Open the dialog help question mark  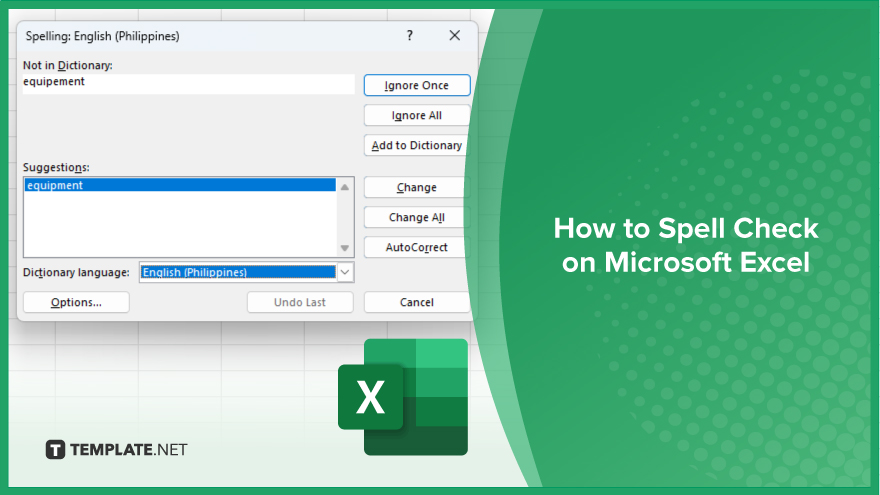[410, 36]
